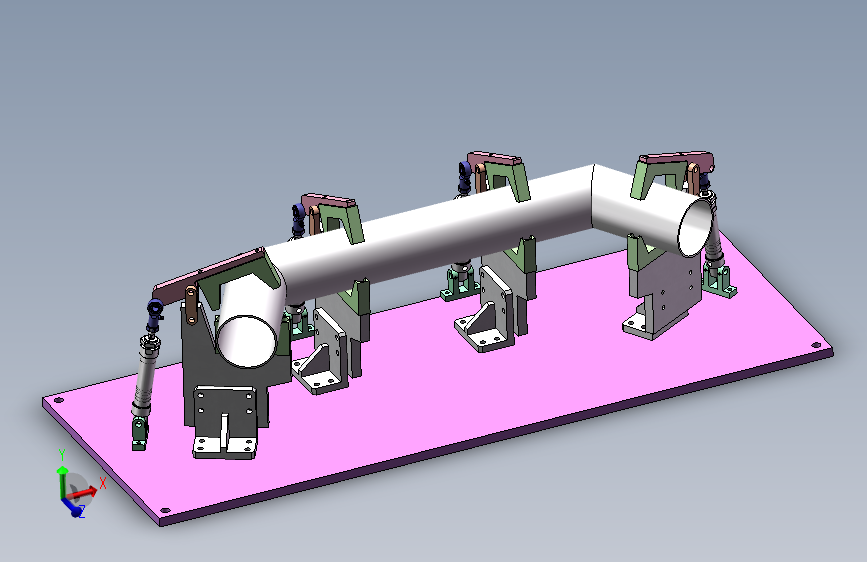Click the blue Z axis of the triad
867x562 pixels.
tap(72, 506)
